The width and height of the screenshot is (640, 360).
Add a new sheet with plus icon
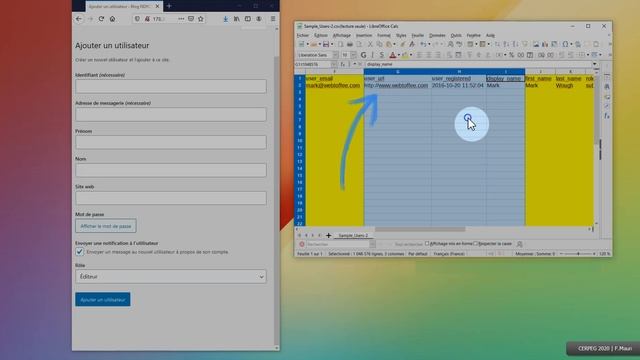click(x=328, y=236)
